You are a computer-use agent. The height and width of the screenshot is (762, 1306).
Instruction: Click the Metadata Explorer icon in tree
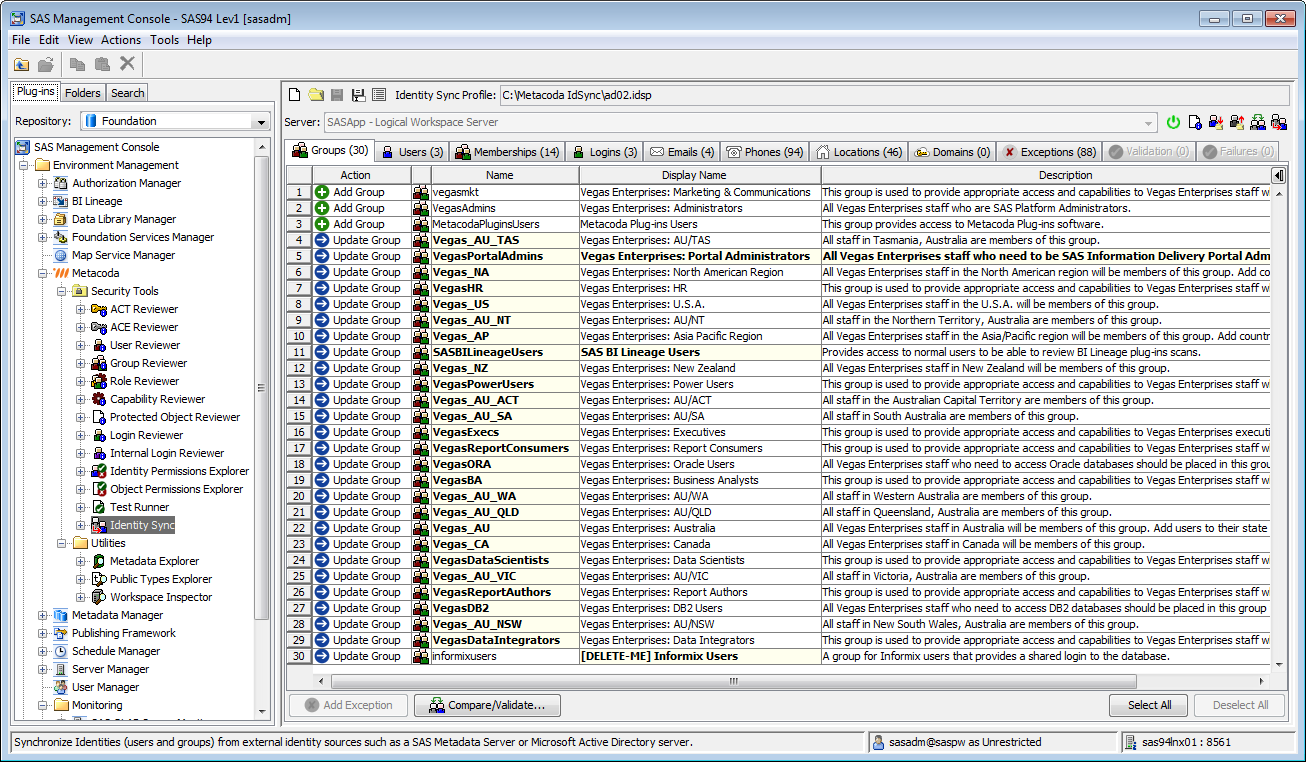(99, 561)
